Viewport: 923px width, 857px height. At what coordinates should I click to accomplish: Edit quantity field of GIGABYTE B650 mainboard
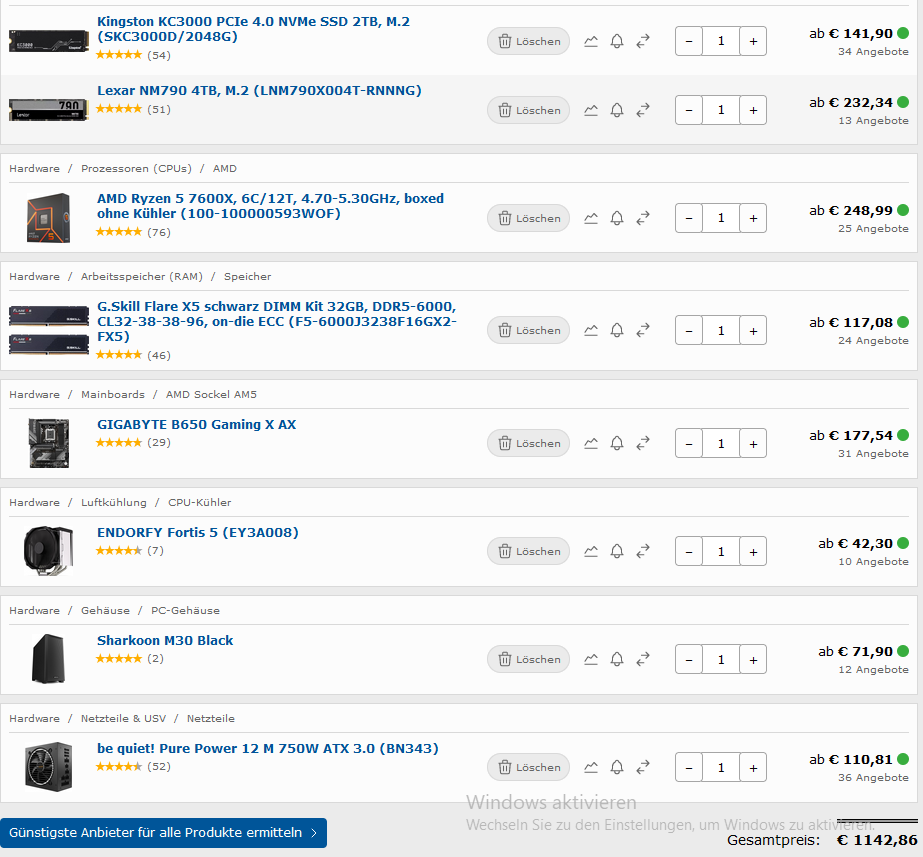[x=721, y=444]
